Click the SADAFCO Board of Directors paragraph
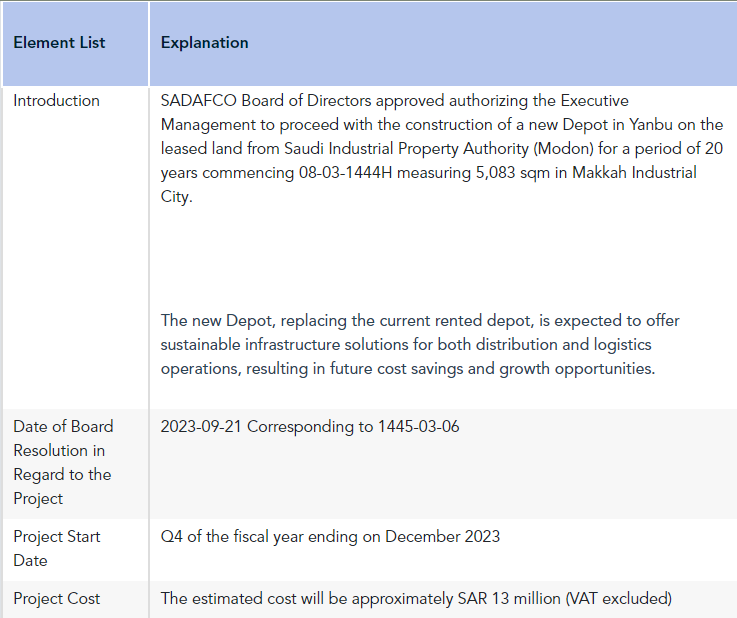This screenshot has height=618, width=737. (442, 149)
